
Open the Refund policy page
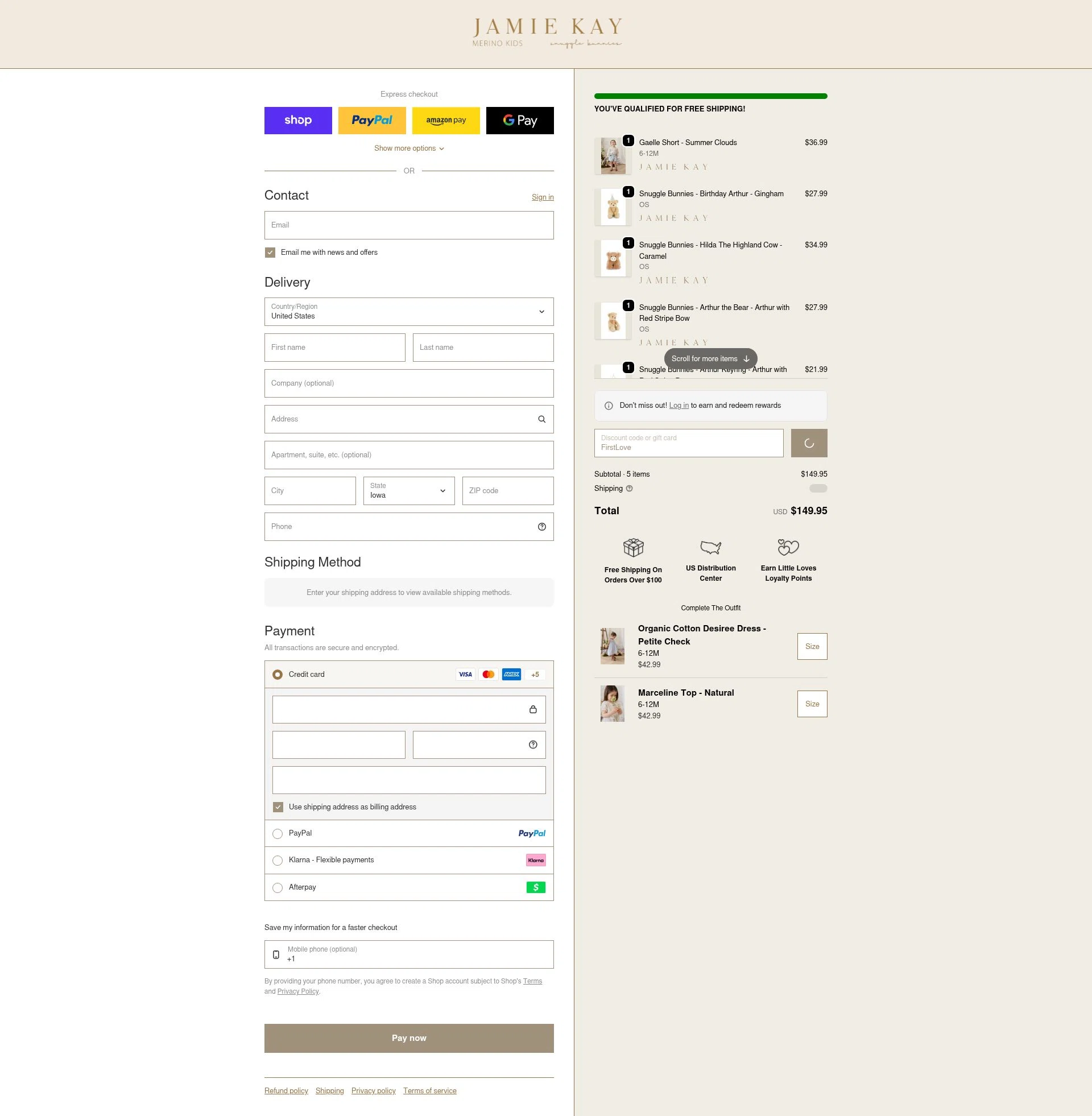pos(286,1090)
